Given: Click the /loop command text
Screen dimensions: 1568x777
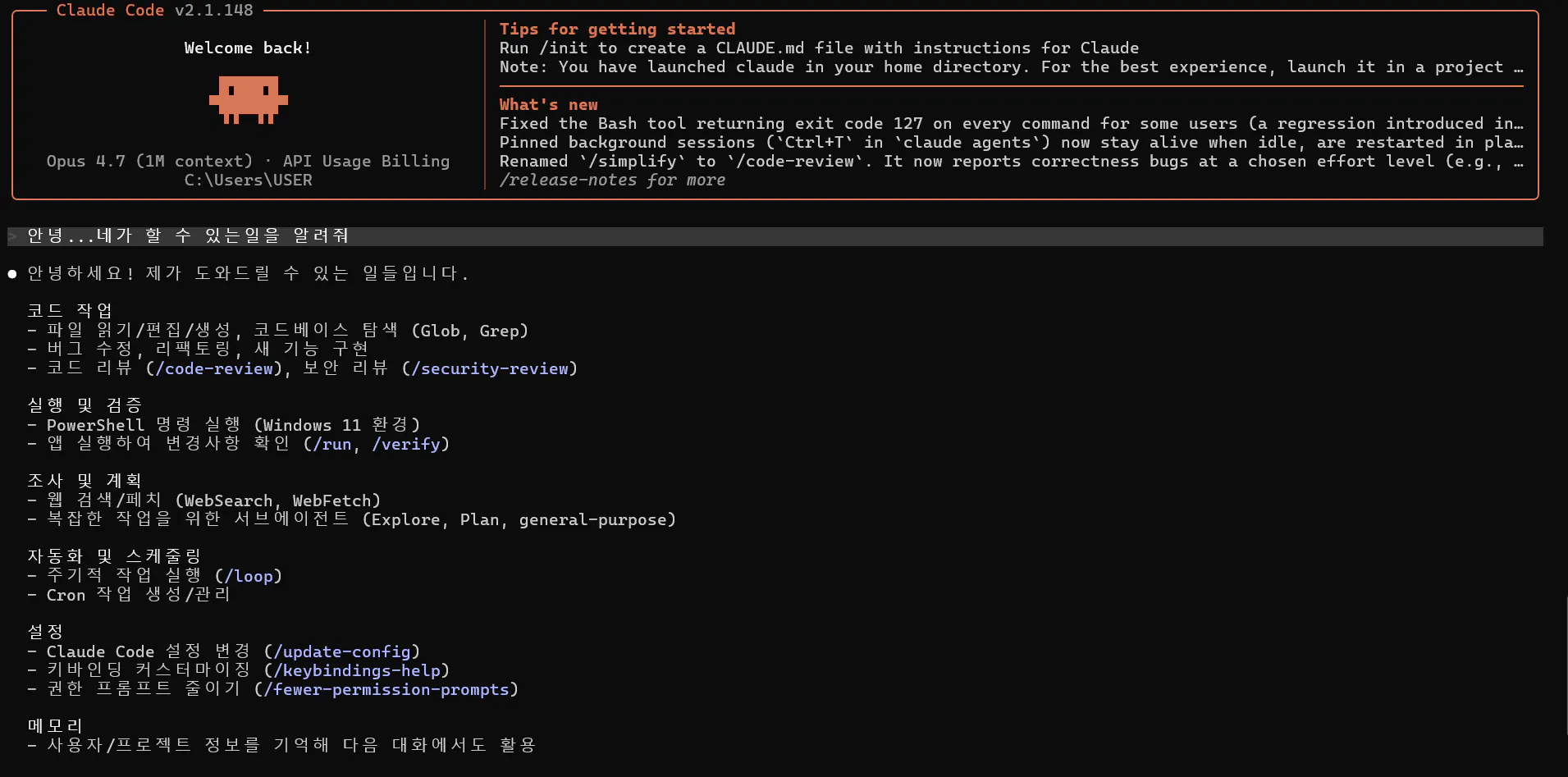Looking at the screenshot, I should click(x=249, y=576).
